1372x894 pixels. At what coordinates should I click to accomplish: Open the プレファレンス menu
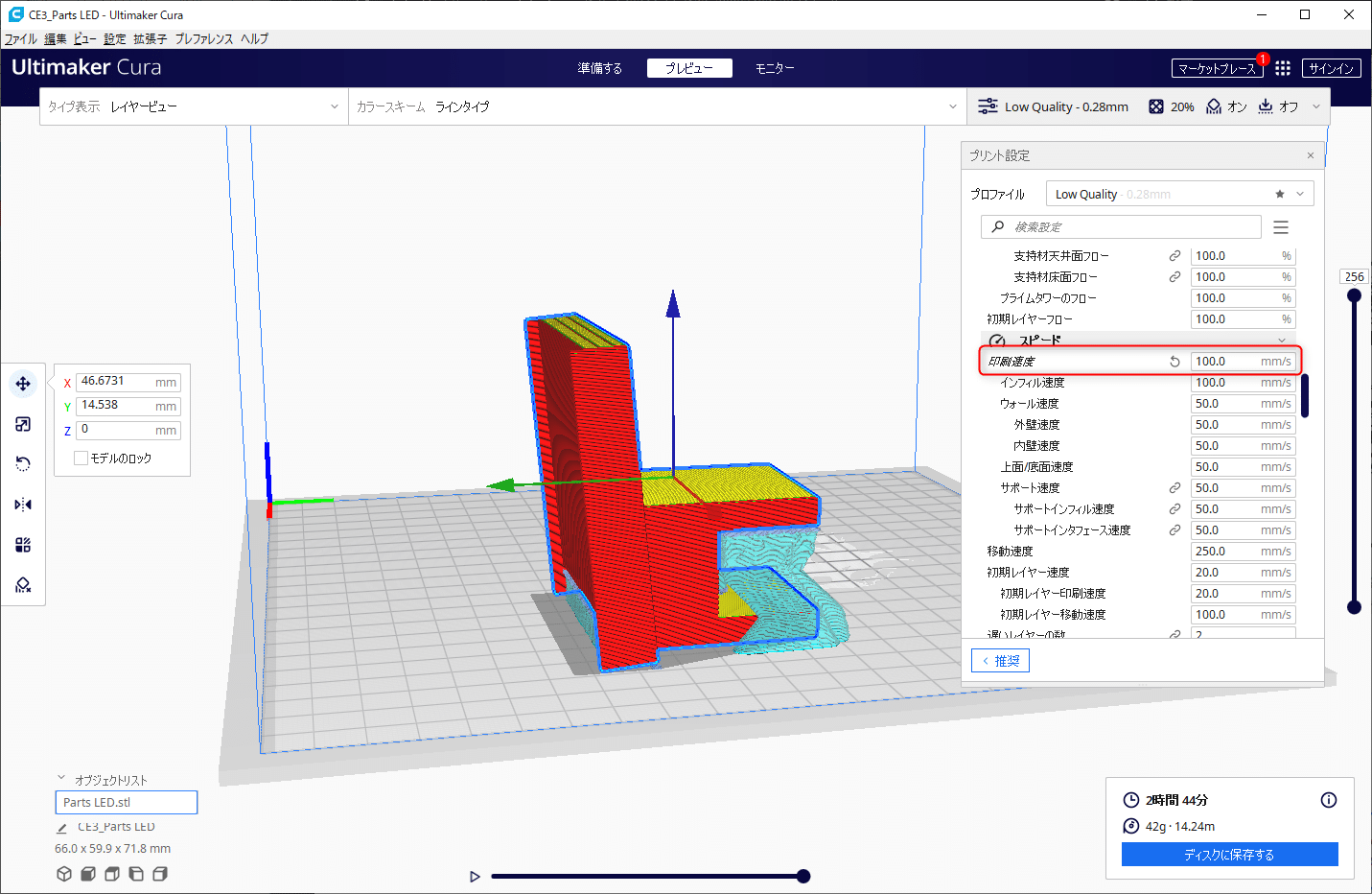(x=204, y=39)
